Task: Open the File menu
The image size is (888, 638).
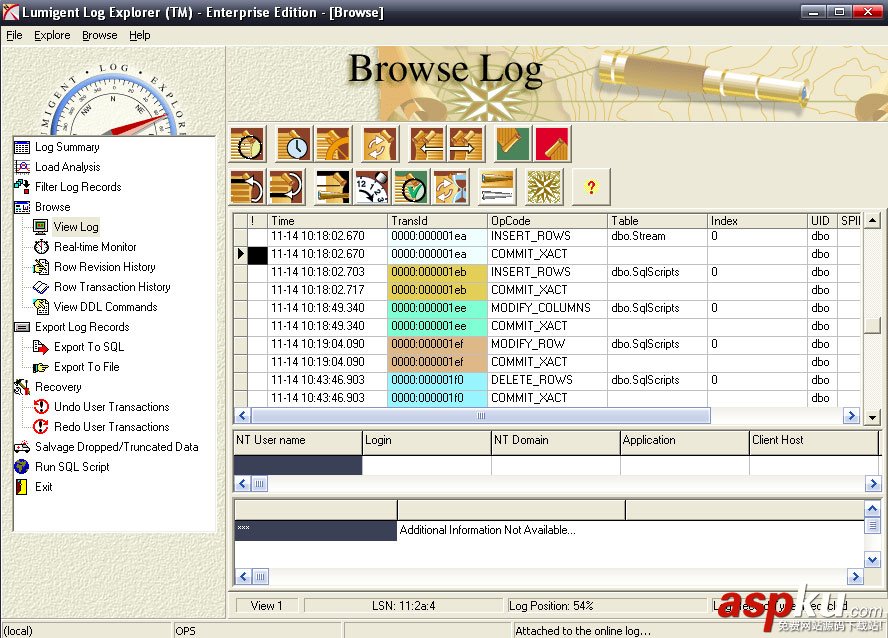Action: coord(14,35)
